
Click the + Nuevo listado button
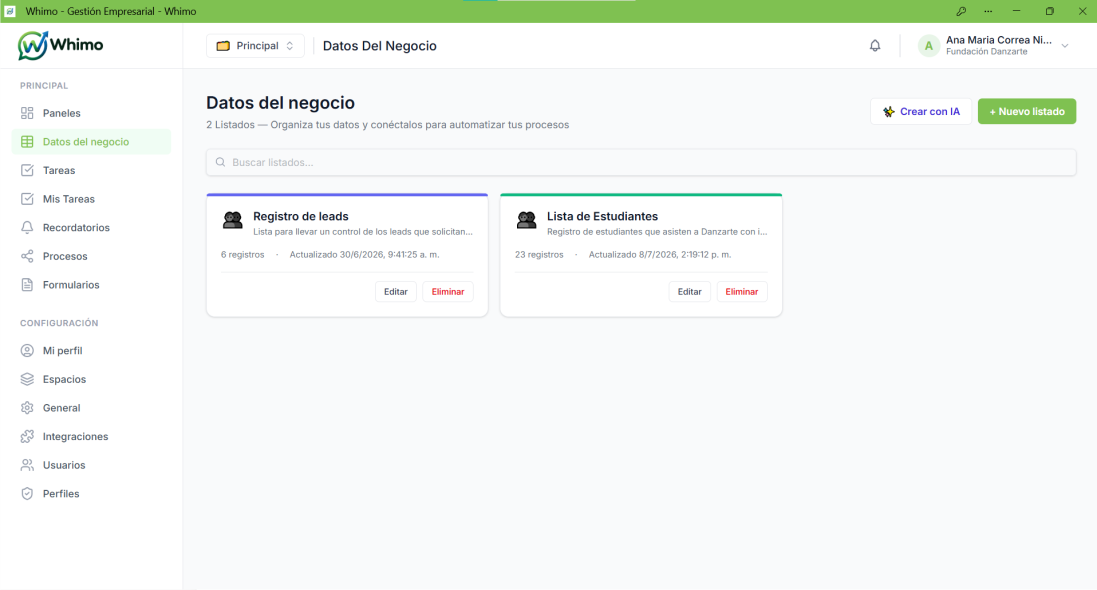point(1026,111)
